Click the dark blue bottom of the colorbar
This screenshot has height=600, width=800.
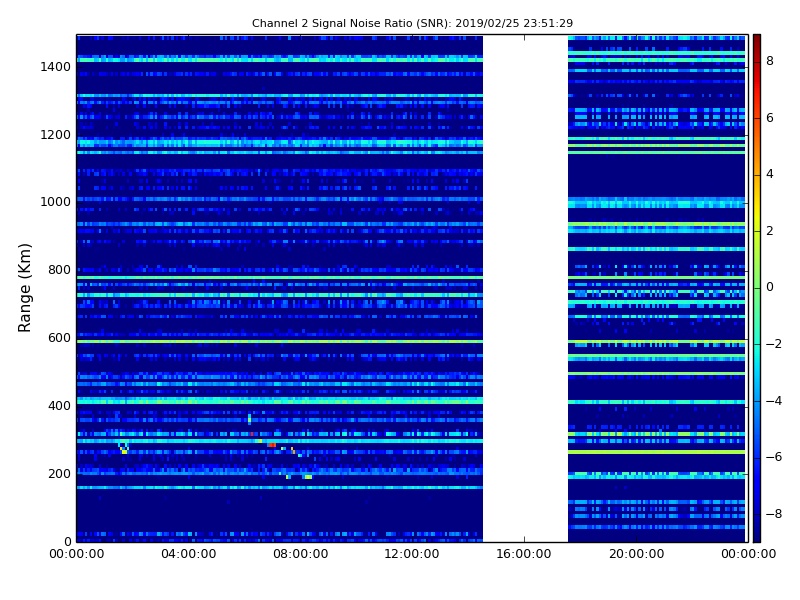[x=757, y=526]
